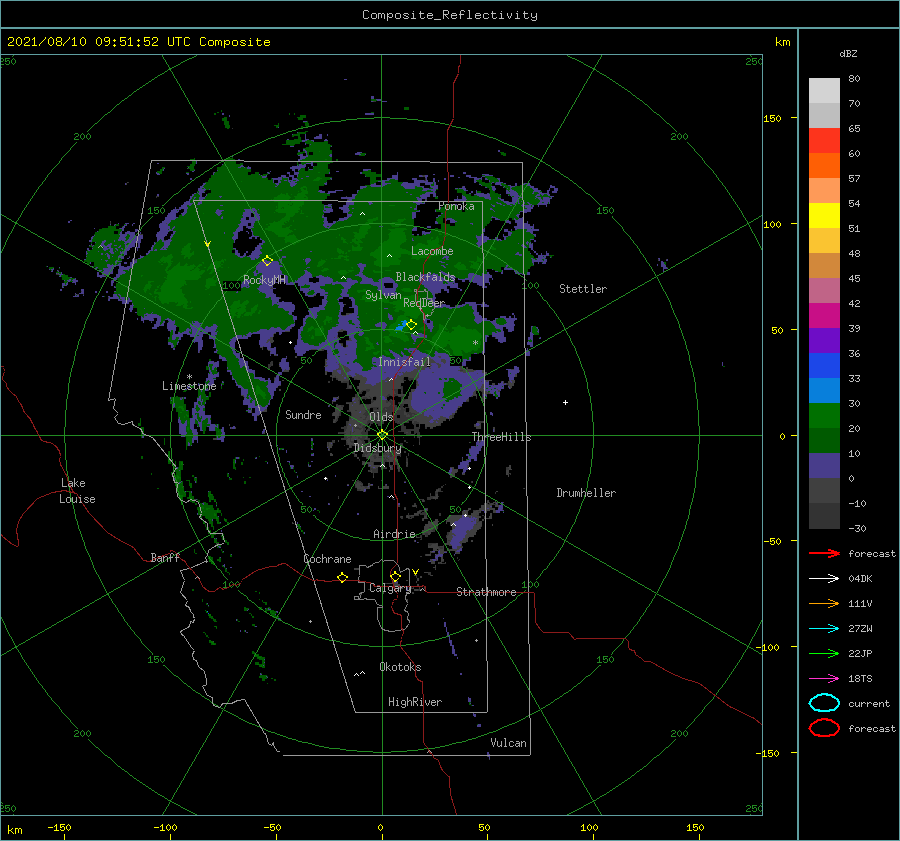Click the darkest grey -30 to -10 dBZ swatch
The width and height of the screenshot is (900, 841).
point(824,516)
